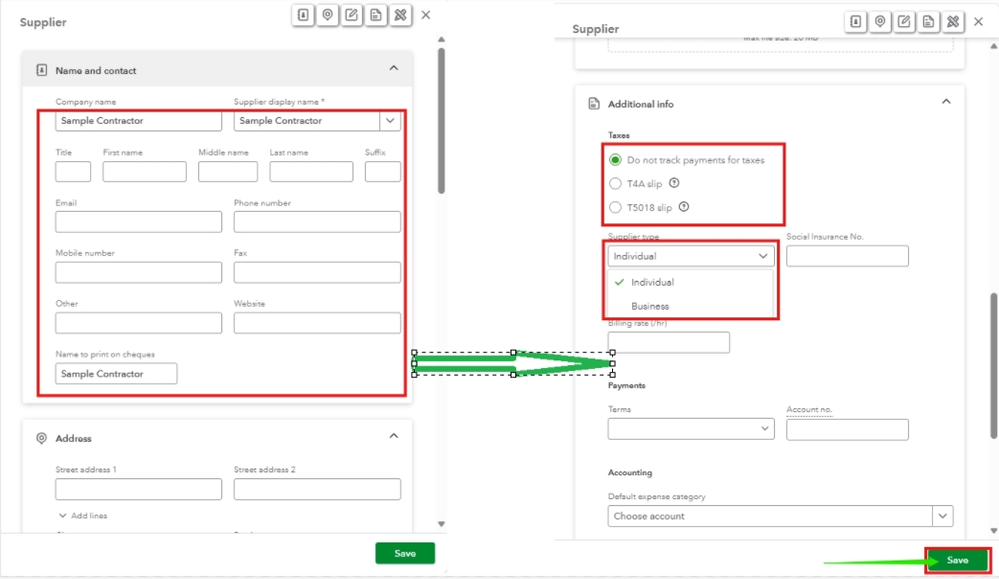
Task: Click T4A slip help question icon
Action: (x=674, y=183)
